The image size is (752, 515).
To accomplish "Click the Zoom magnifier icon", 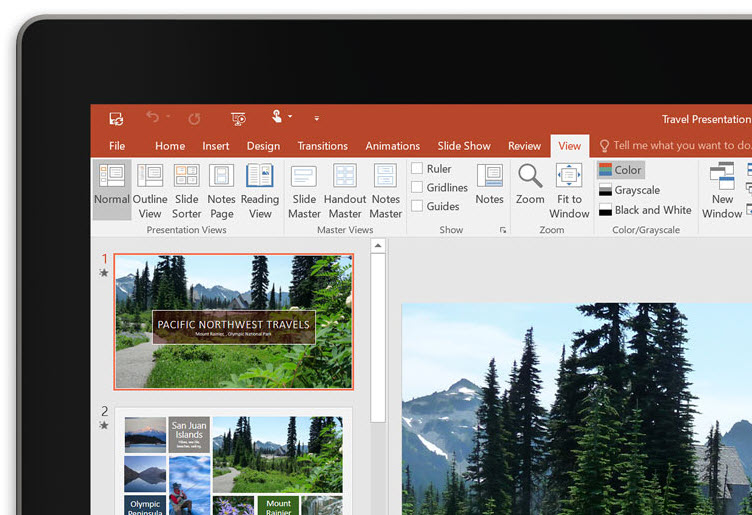I will point(530,177).
